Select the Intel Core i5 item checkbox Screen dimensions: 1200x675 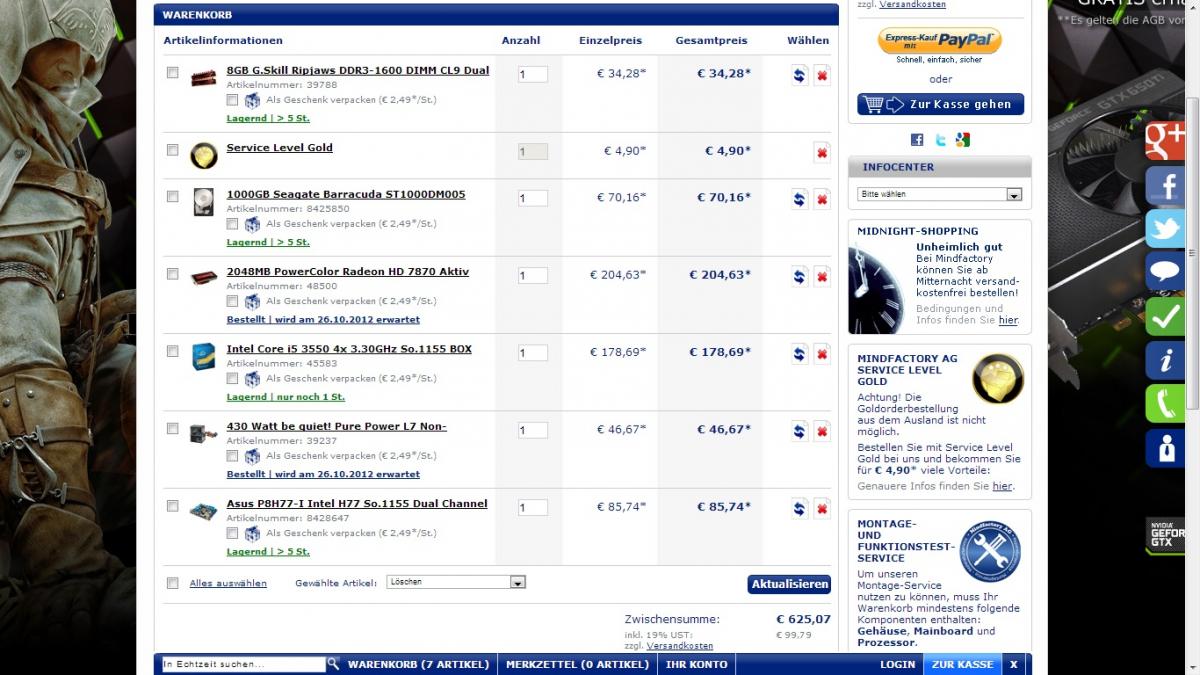pos(172,351)
